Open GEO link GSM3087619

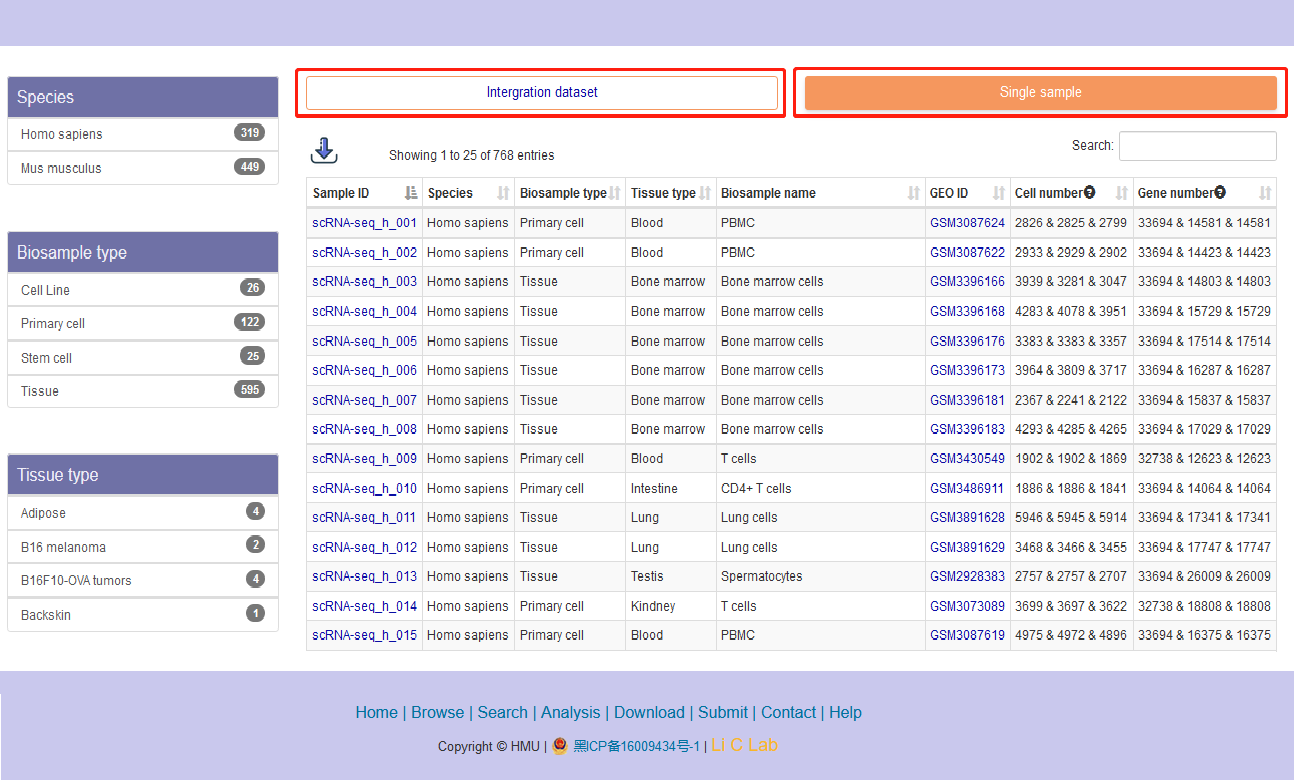(x=967, y=636)
